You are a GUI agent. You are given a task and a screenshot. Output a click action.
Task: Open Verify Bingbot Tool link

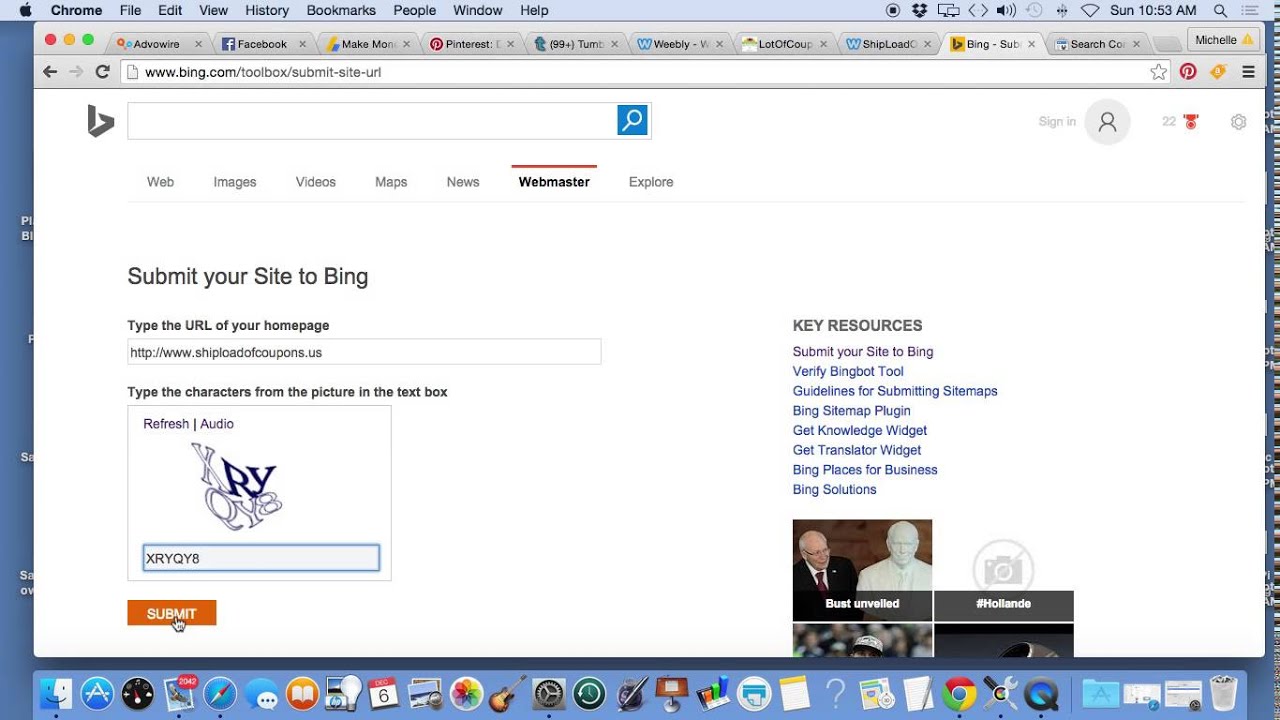click(848, 371)
